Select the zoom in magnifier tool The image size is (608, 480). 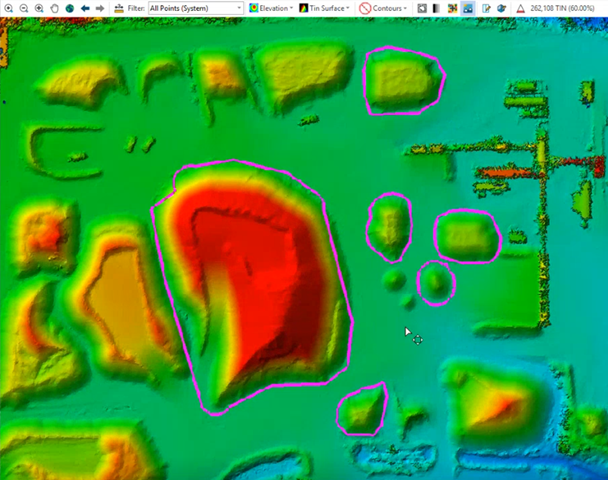(x=8, y=8)
